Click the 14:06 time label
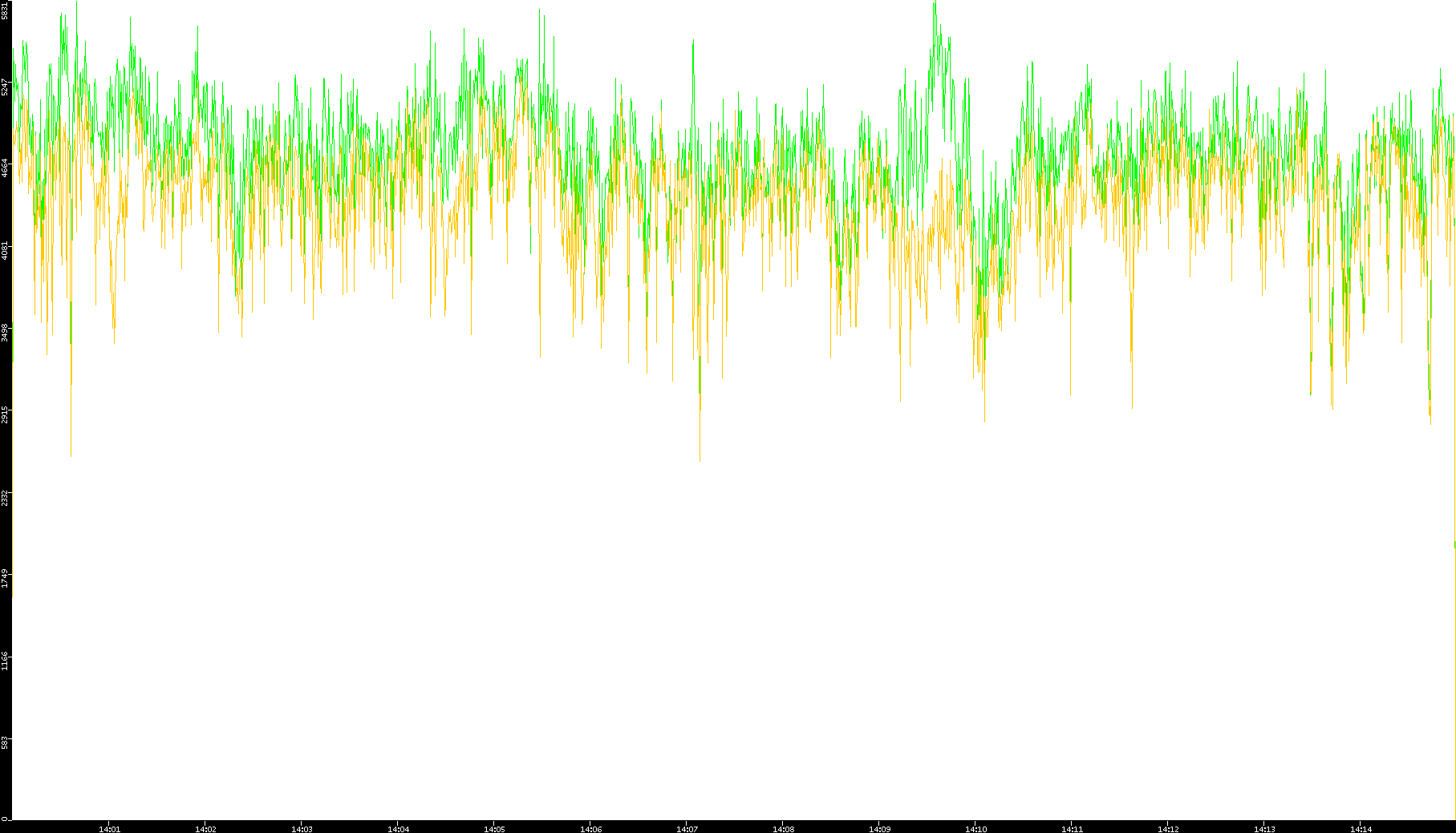 (590, 829)
